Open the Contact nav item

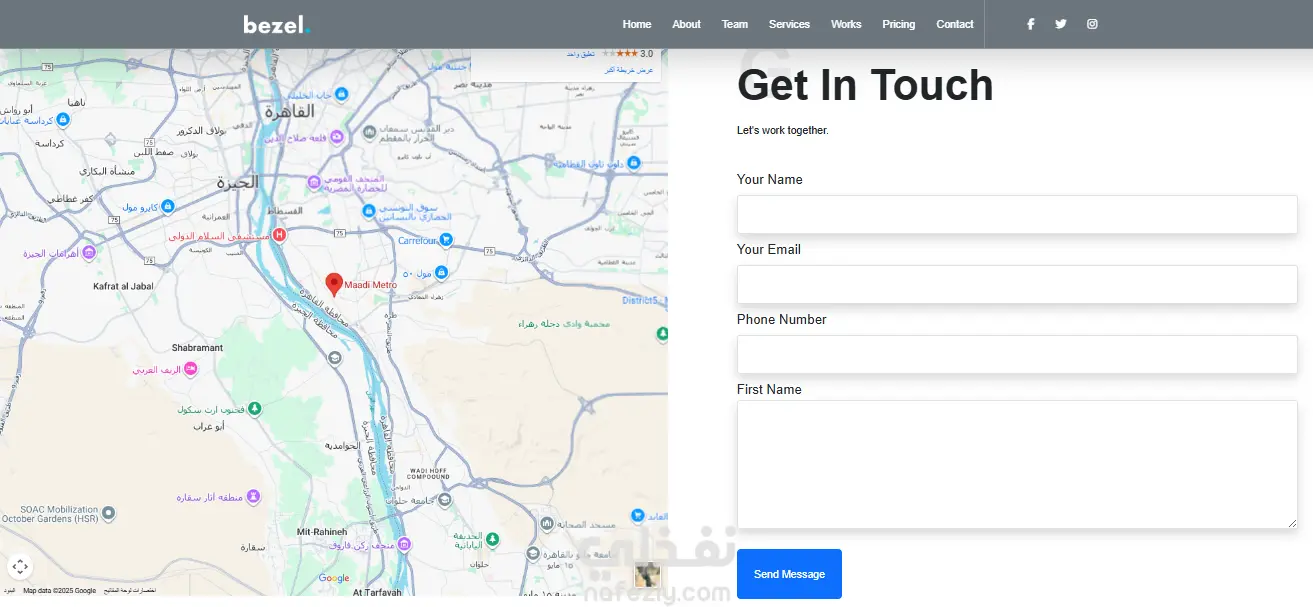(955, 24)
